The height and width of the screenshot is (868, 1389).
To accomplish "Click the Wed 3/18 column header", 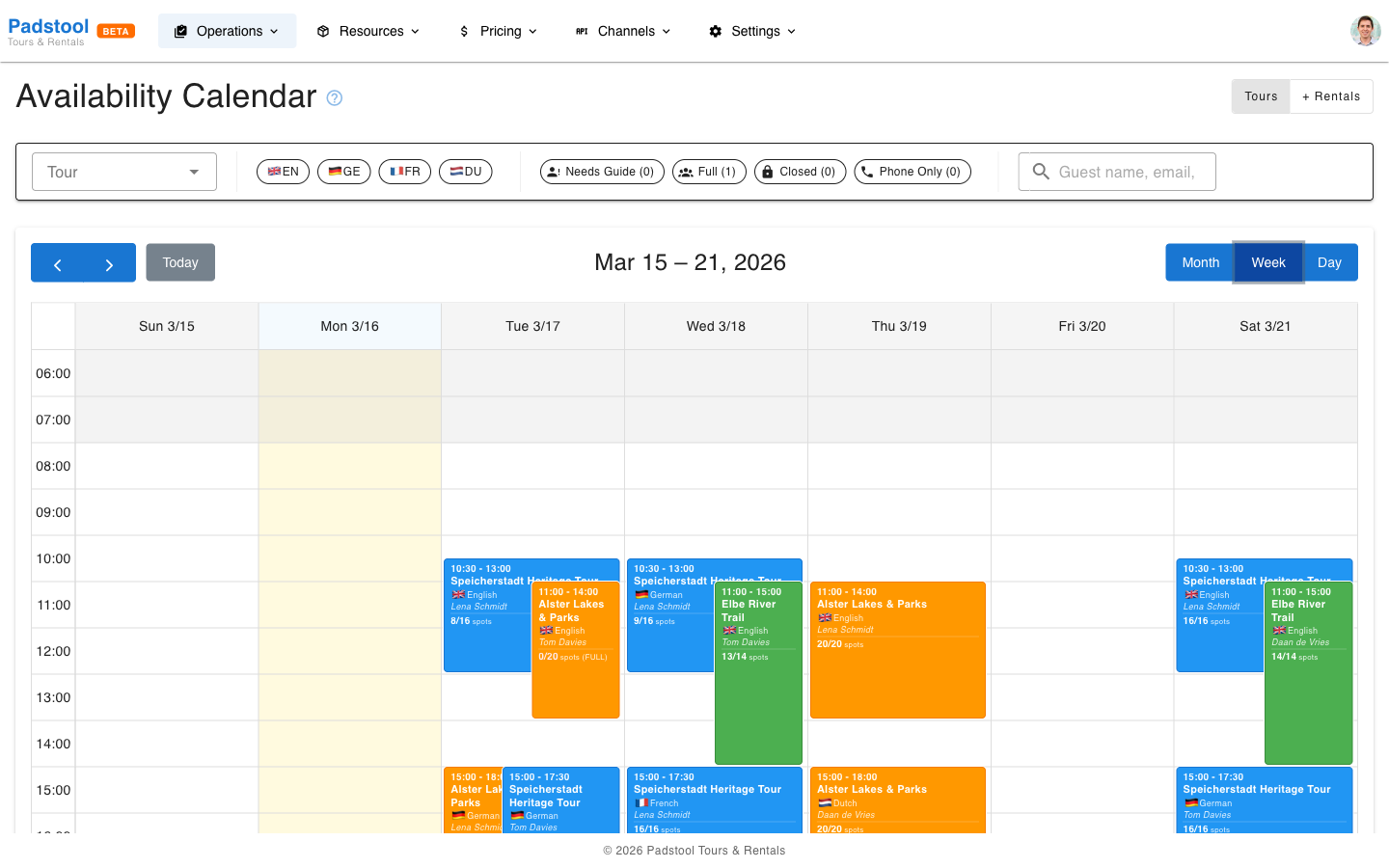I will [x=716, y=326].
